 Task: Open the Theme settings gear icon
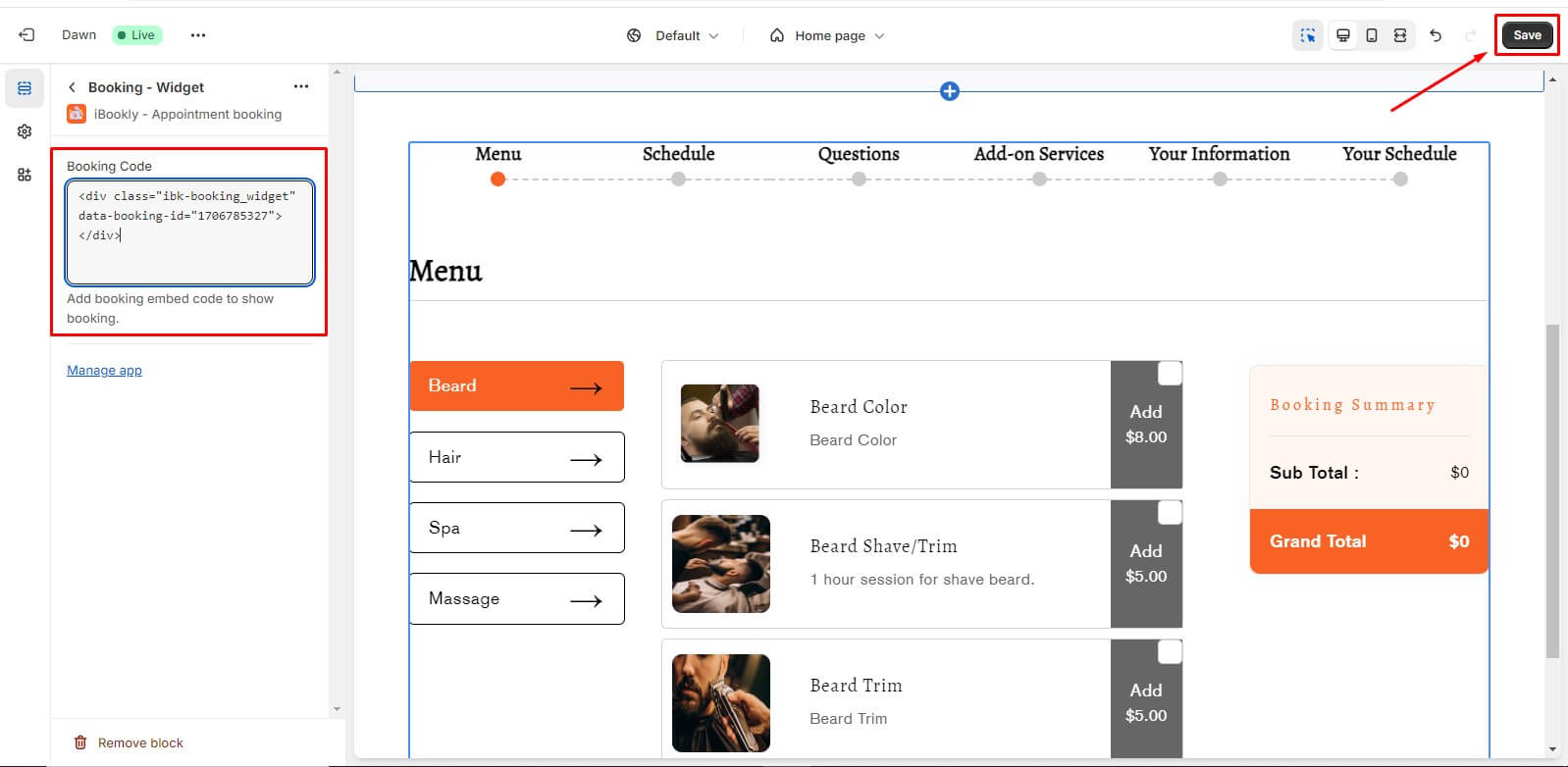[25, 131]
